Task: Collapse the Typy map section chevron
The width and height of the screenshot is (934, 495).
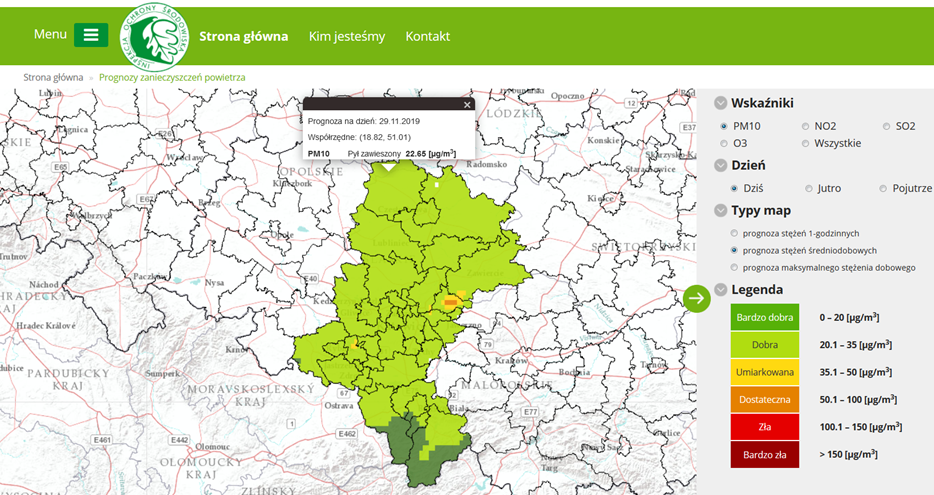Action: point(720,211)
